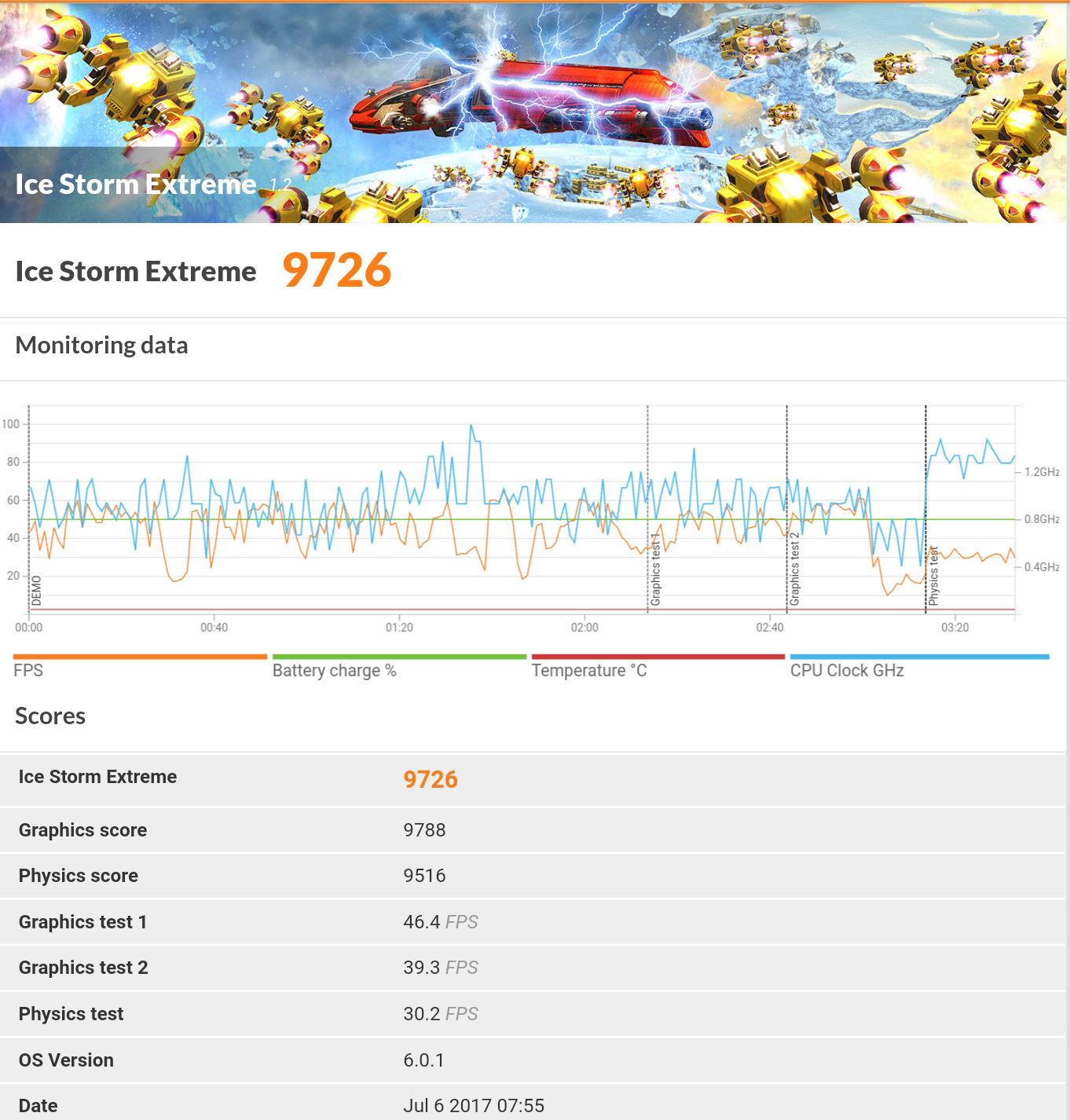Click the 1.2GHz axis label

[x=1042, y=472]
